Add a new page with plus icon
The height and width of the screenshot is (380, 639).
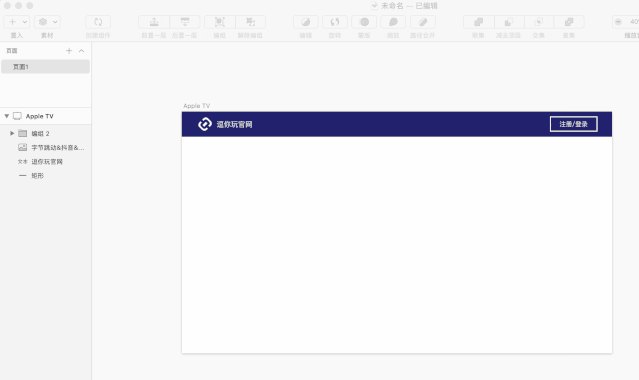(x=69, y=51)
